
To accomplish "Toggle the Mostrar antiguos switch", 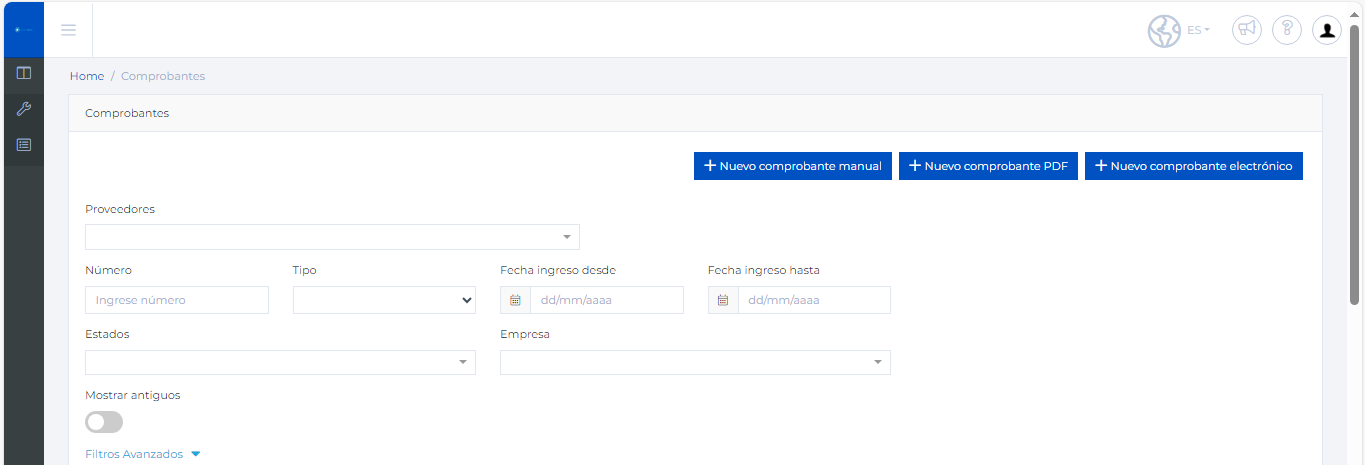I will click(104, 422).
